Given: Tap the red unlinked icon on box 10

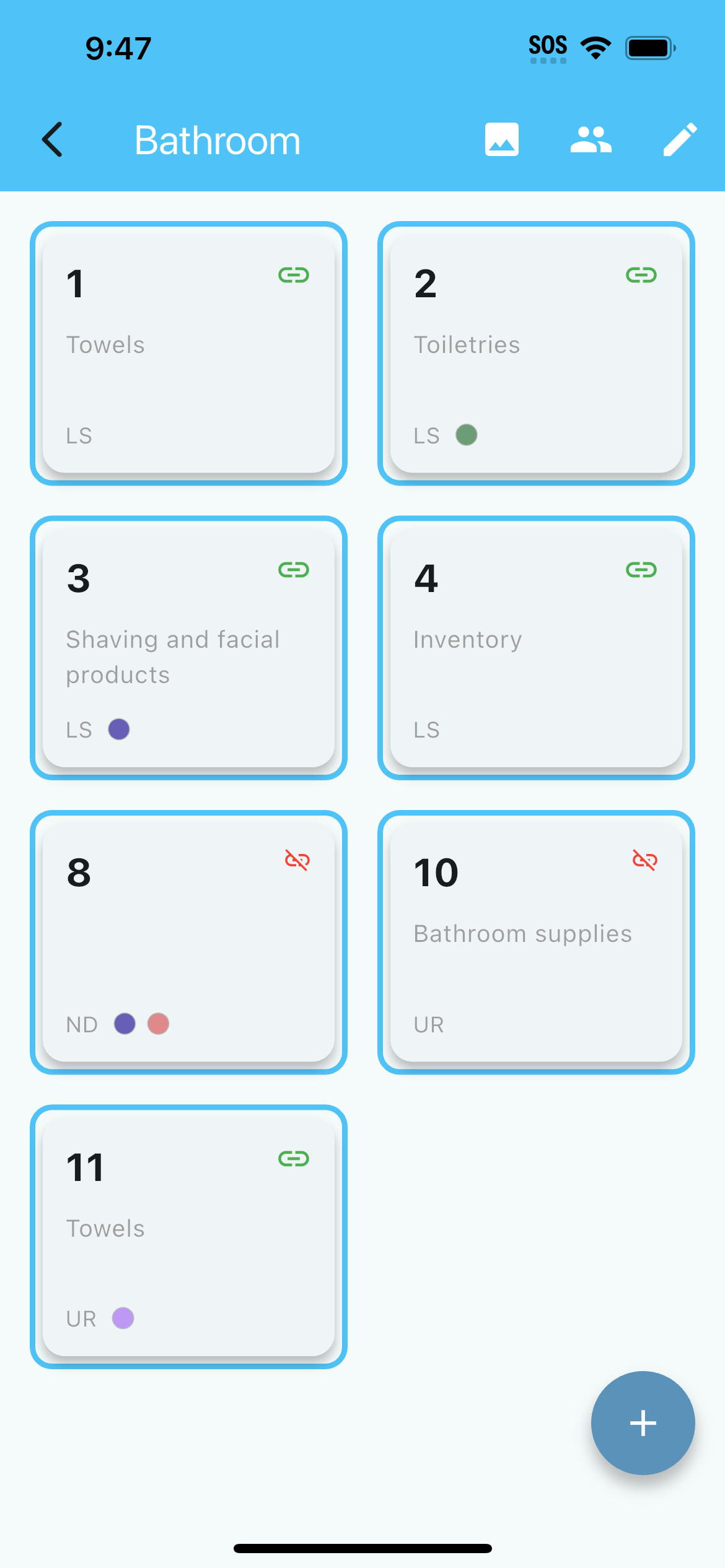Looking at the screenshot, I should [645, 860].
